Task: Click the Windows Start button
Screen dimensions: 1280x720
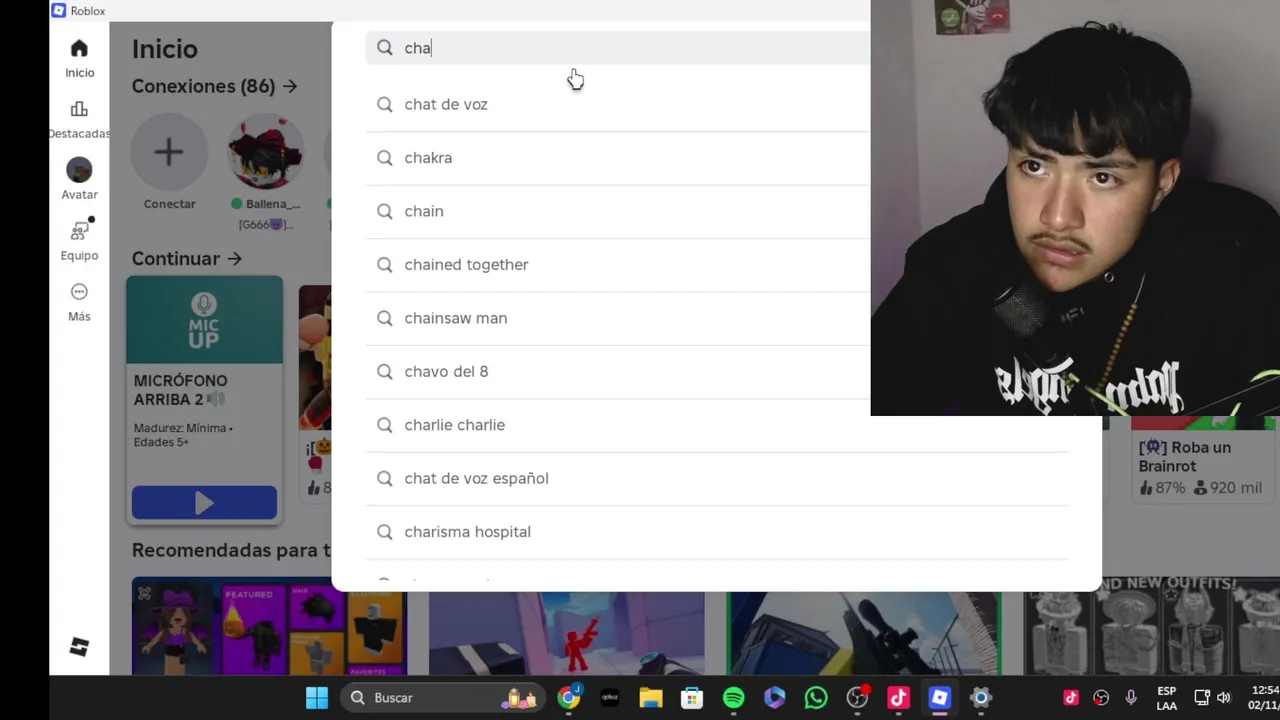Action: click(x=317, y=698)
